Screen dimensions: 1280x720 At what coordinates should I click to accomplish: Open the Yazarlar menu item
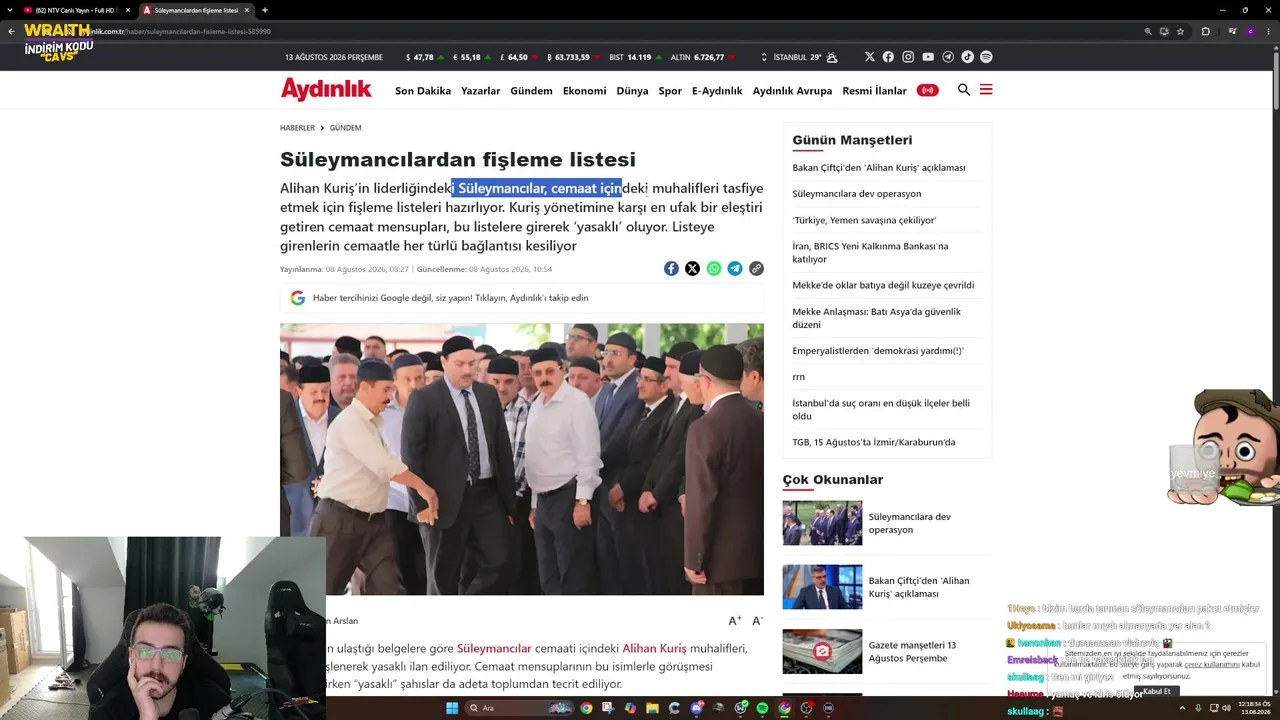point(480,91)
